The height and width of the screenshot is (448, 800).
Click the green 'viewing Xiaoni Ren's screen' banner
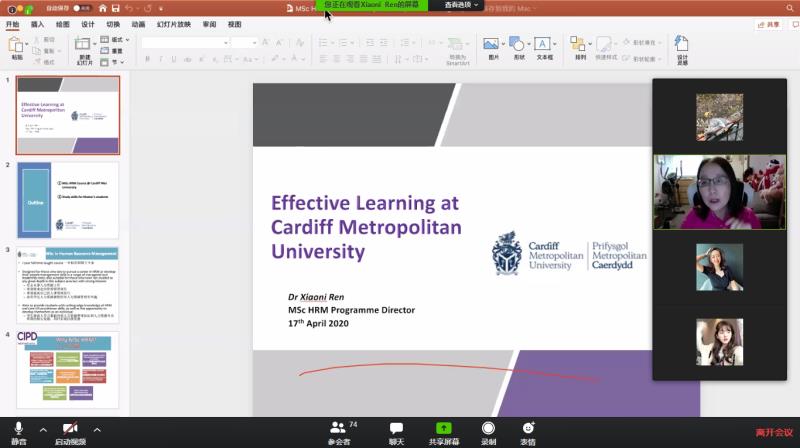372,5
